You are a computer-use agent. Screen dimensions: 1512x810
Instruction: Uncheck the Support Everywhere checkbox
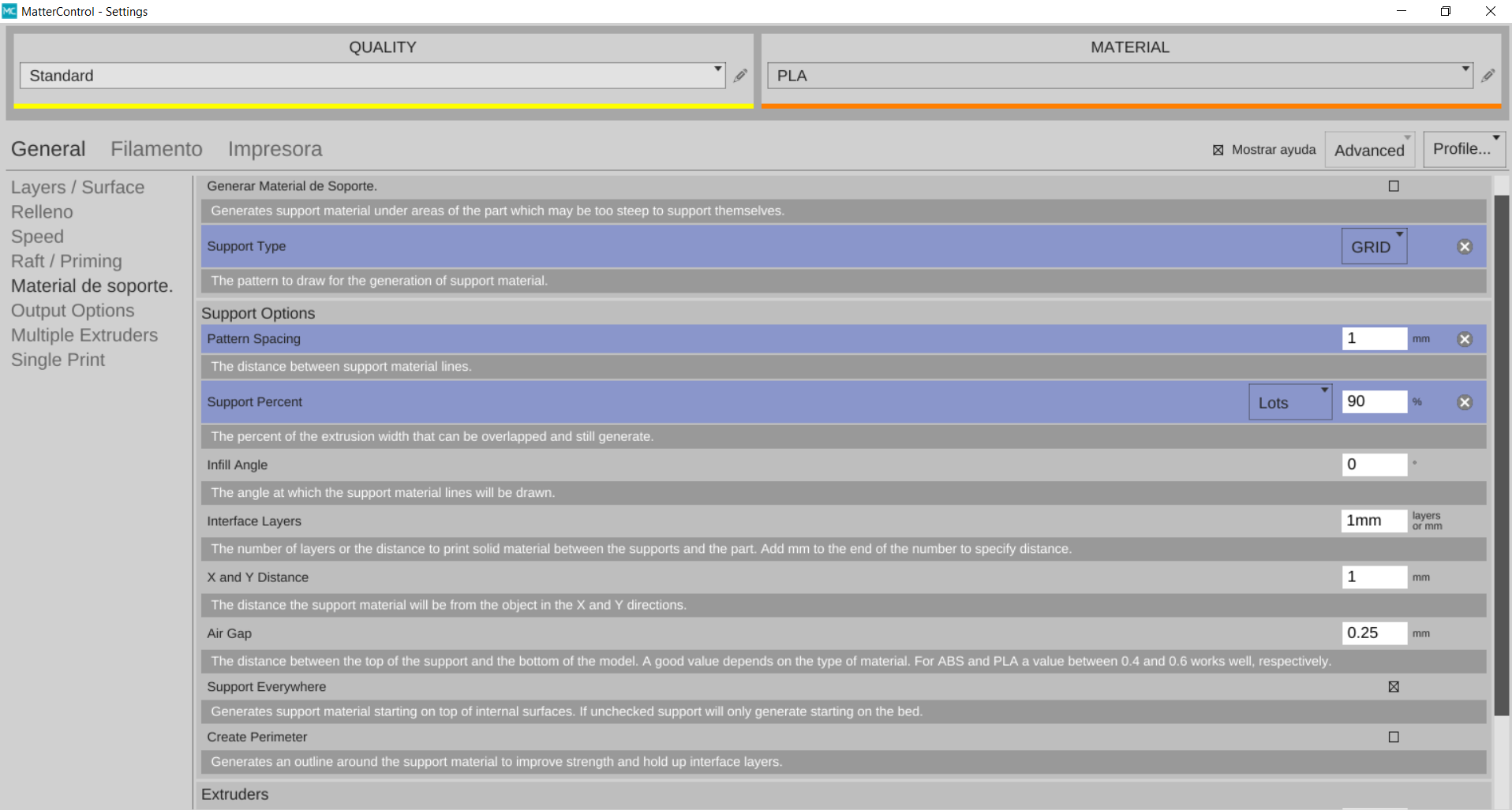point(1394,687)
